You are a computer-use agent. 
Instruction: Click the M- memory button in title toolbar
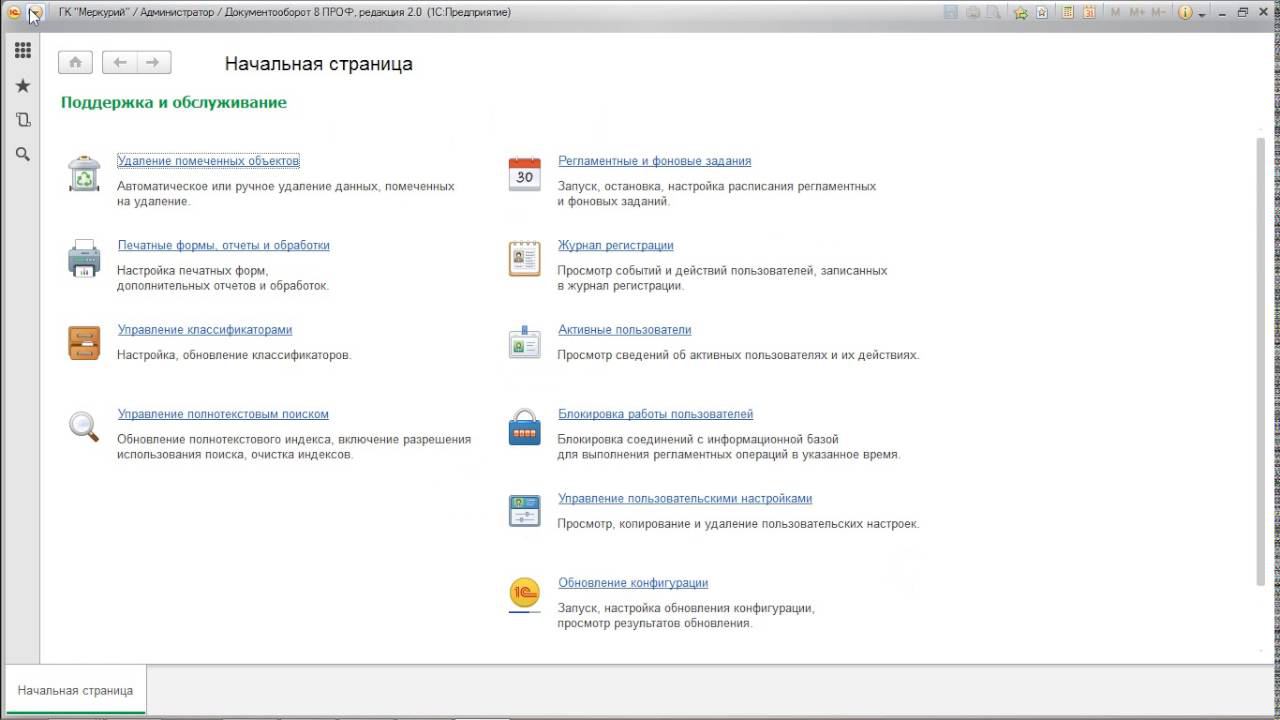1159,13
